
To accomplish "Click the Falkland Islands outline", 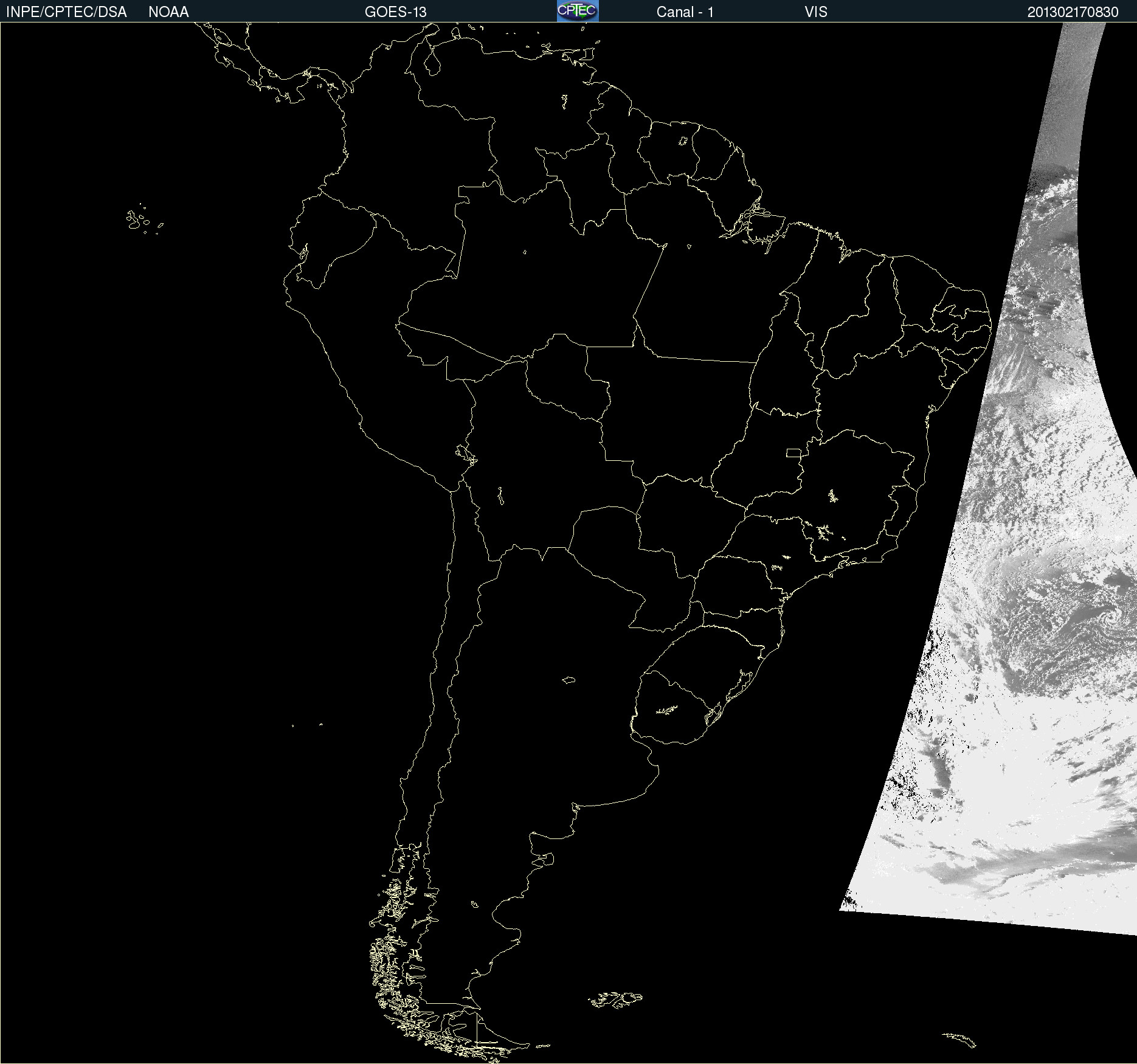I will pyautogui.click(x=615, y=1000).
